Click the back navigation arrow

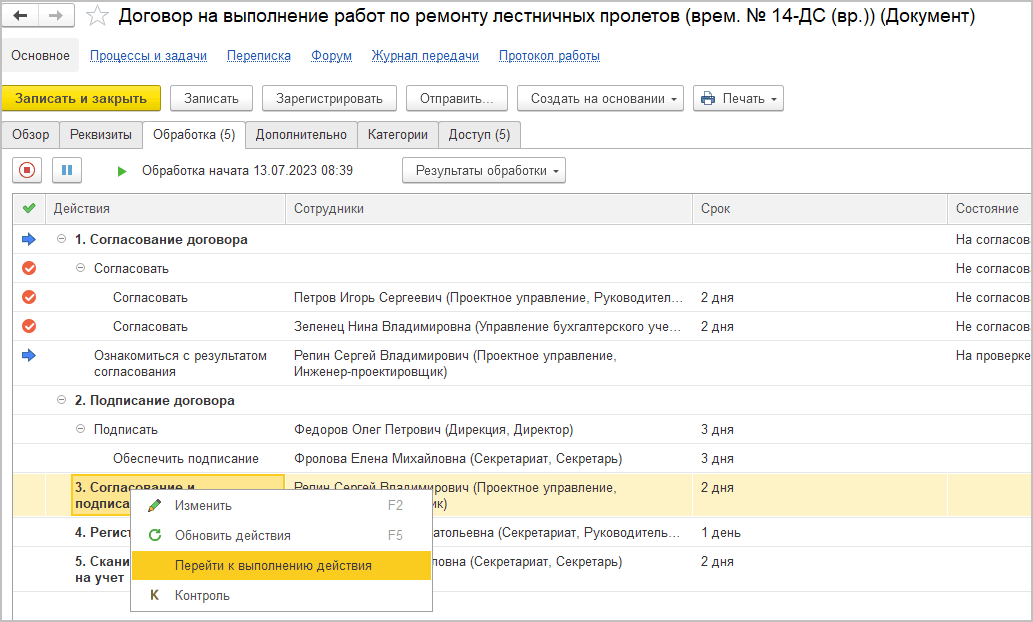coord(21,16)
